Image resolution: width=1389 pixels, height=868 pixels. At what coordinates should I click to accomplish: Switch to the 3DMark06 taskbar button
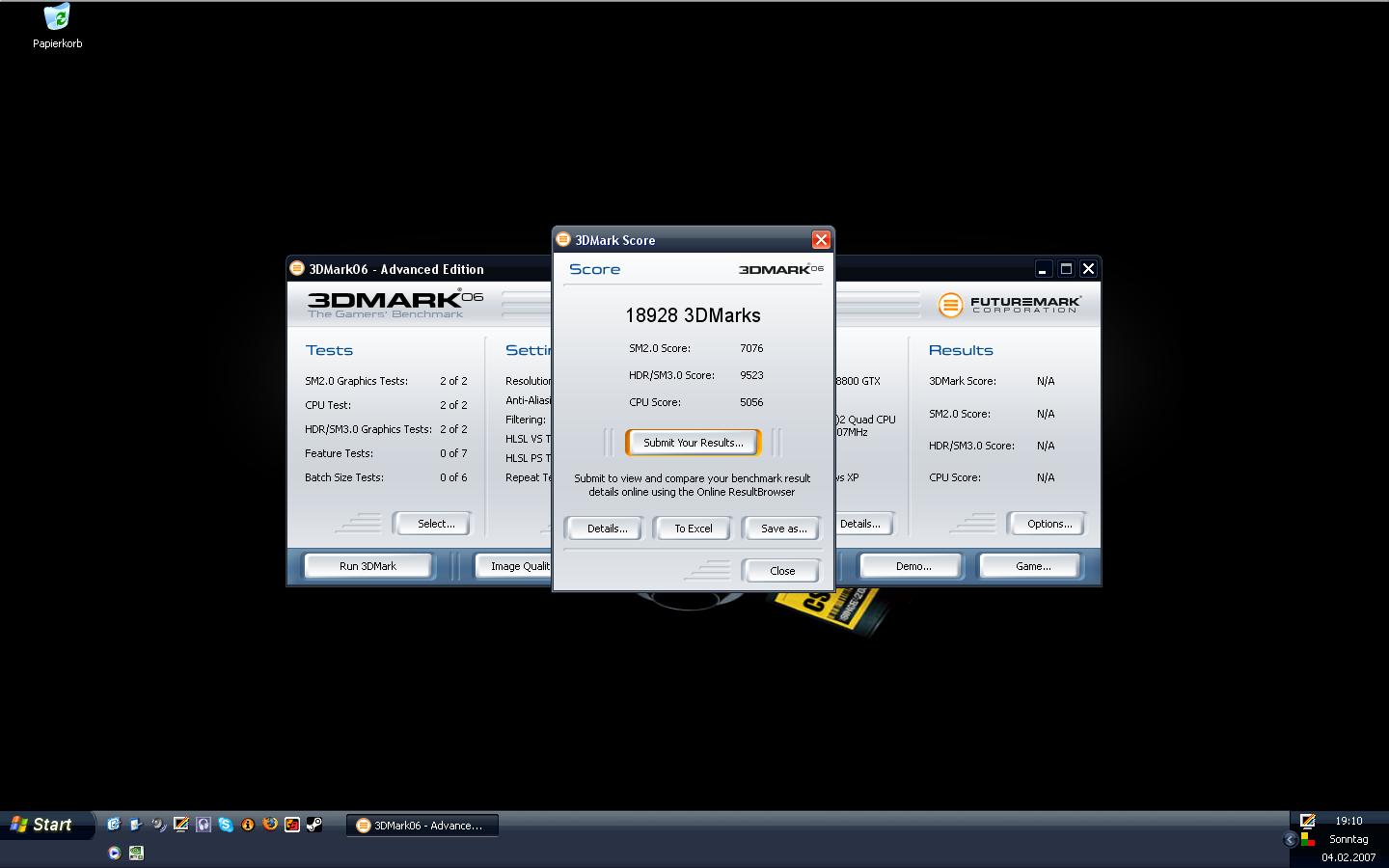point(422,826)
